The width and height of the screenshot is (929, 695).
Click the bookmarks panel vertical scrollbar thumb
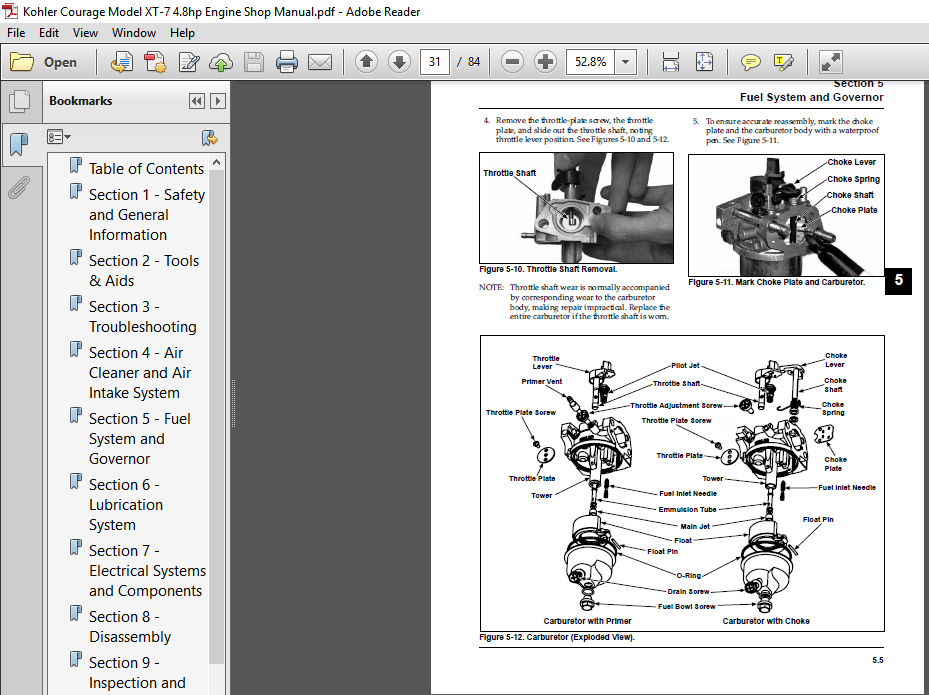[217, 418]
